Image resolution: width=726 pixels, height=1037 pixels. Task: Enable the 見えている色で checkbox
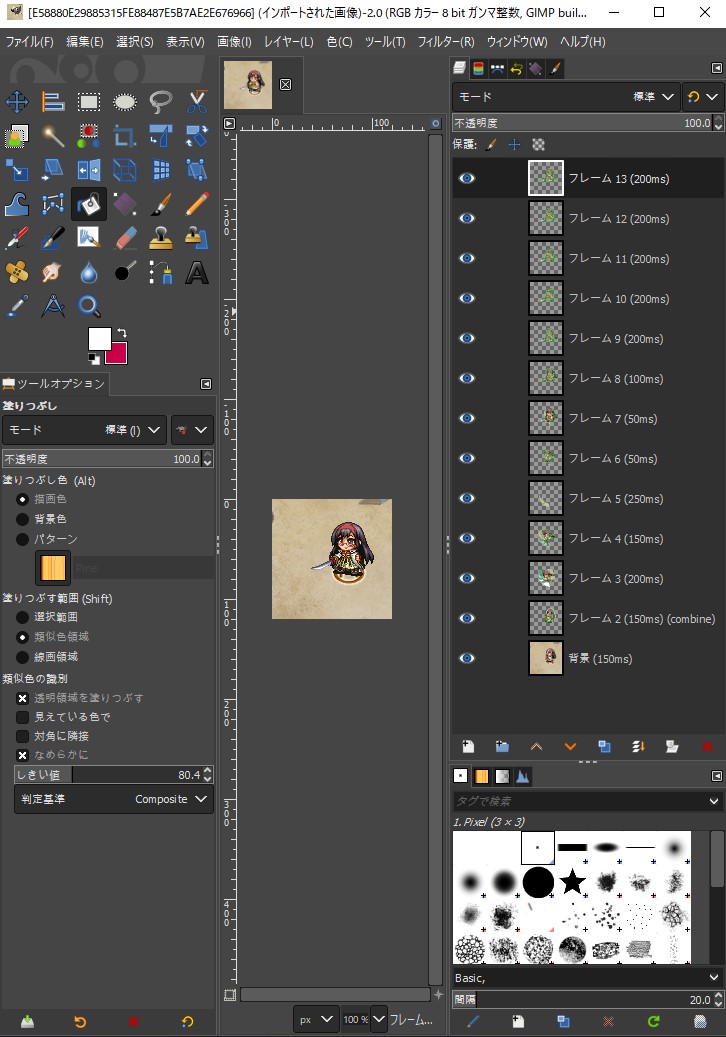click(22, 717)
